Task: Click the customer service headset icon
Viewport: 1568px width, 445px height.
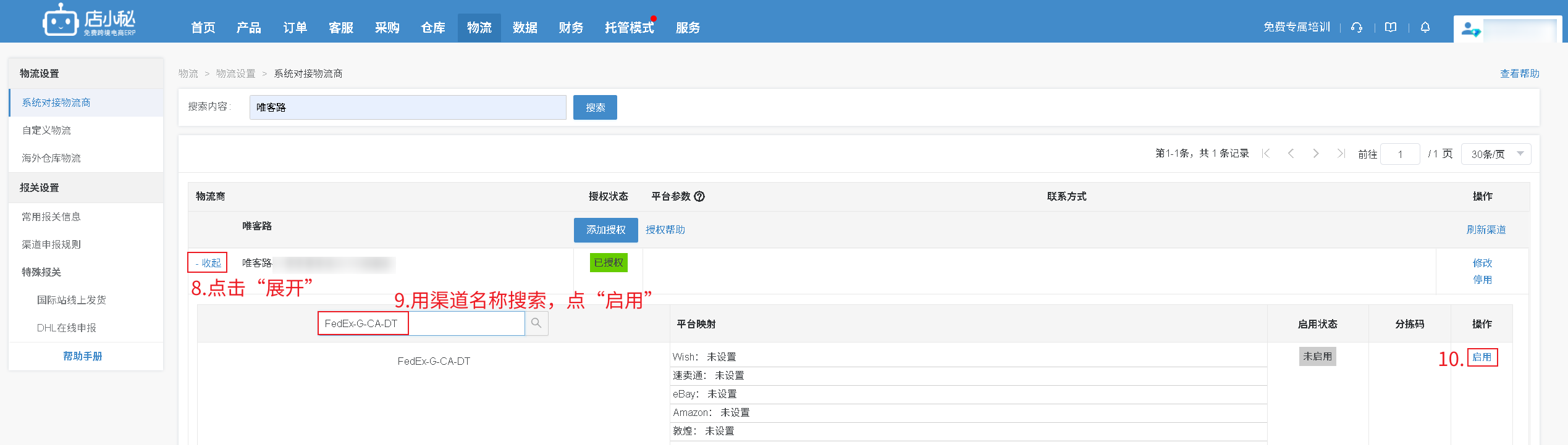Action: point(1357,27)
